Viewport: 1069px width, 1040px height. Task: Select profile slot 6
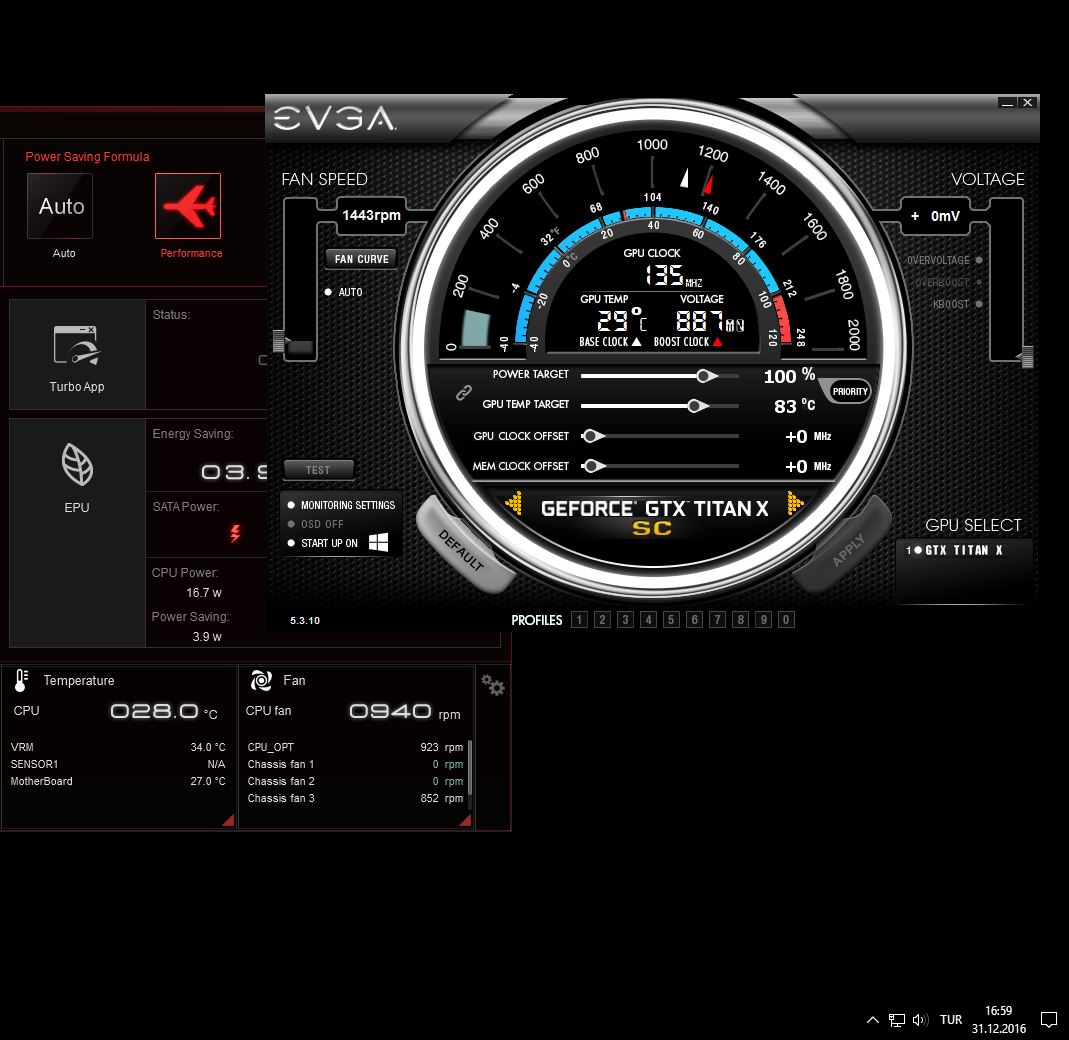point(695,620)
